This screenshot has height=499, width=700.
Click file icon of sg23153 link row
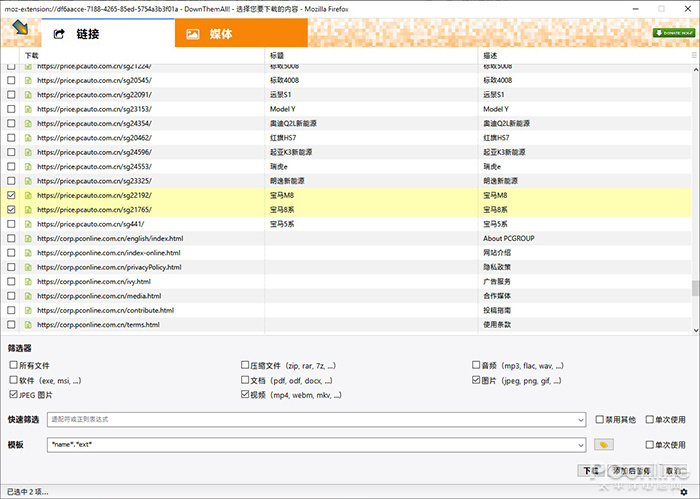click(x=28, y=109)
